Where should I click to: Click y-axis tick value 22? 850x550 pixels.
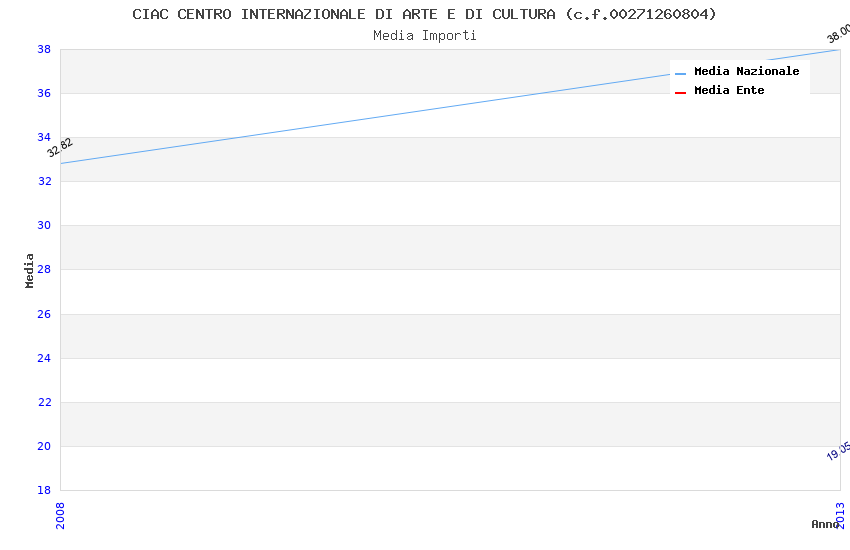tap(44, 402)
